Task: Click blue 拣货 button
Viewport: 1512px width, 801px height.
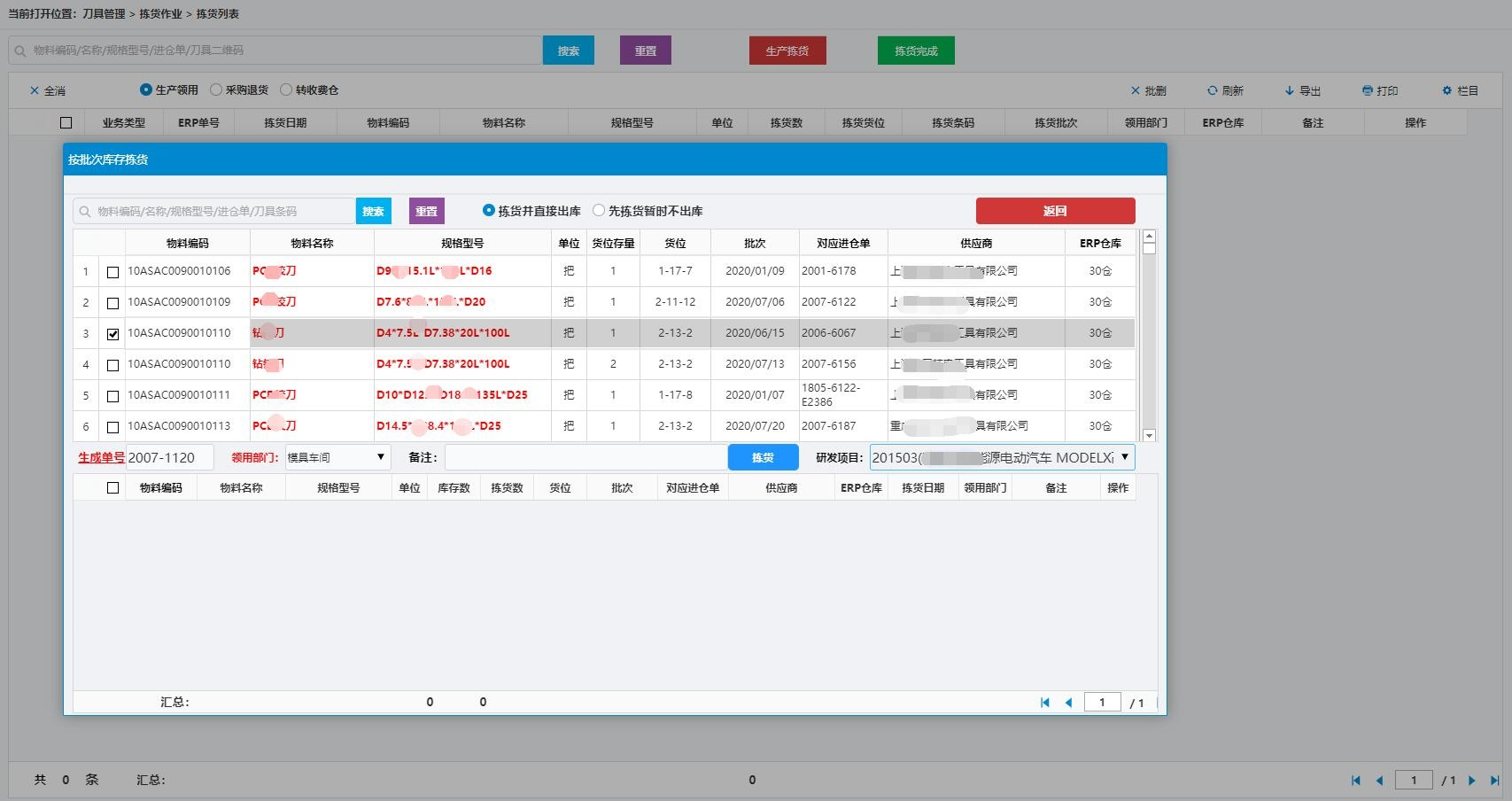Action: point(763,457)
